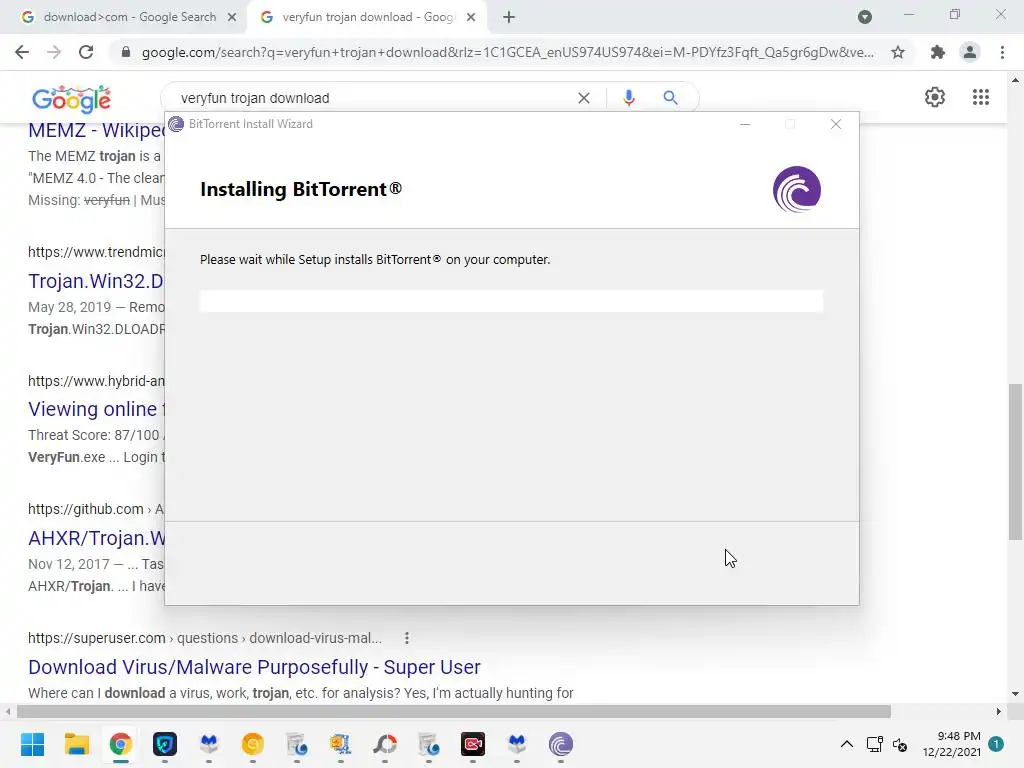Click the muted volume tray icon

[900, 744]
